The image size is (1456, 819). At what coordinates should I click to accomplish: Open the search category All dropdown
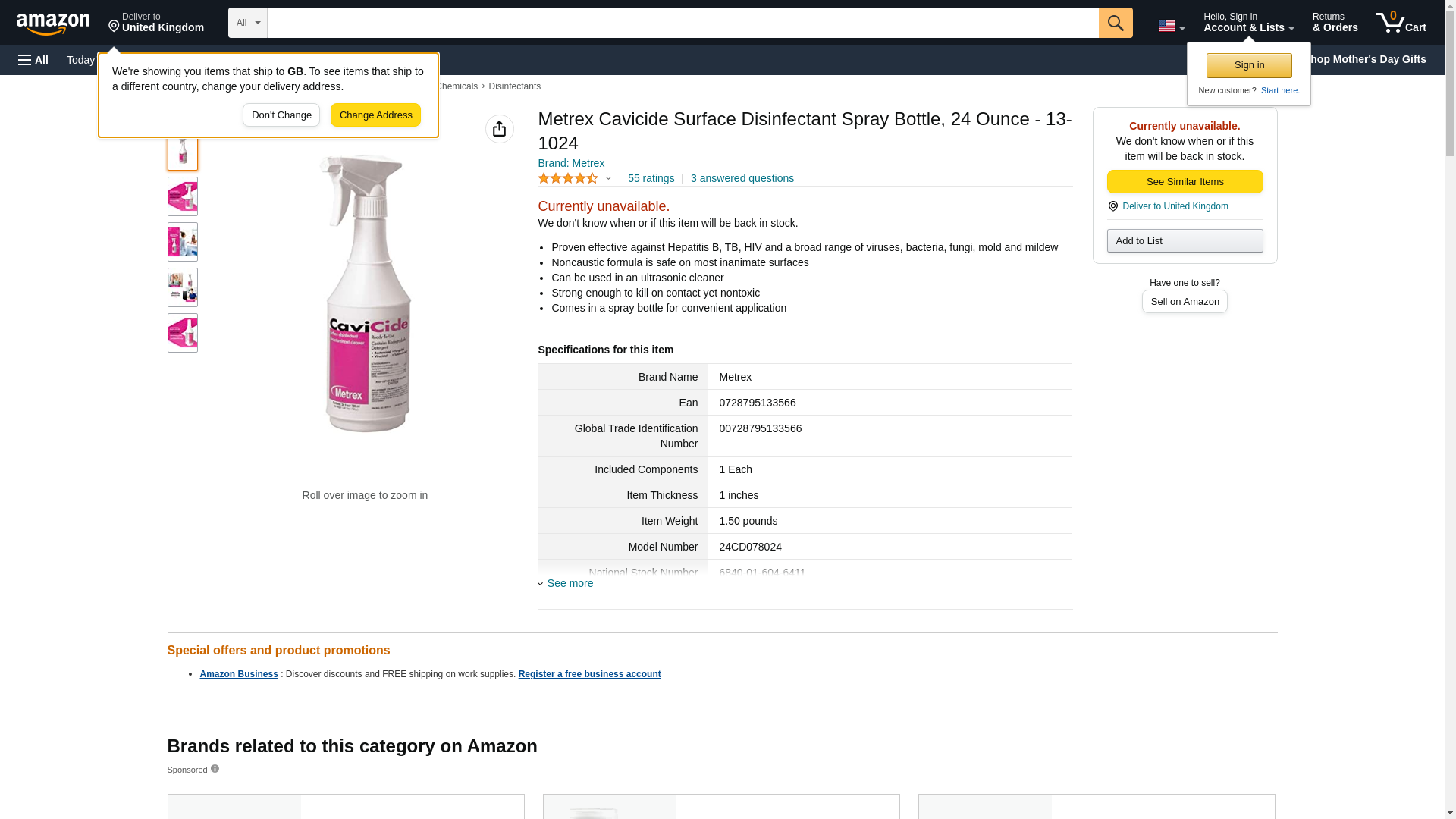247,23
